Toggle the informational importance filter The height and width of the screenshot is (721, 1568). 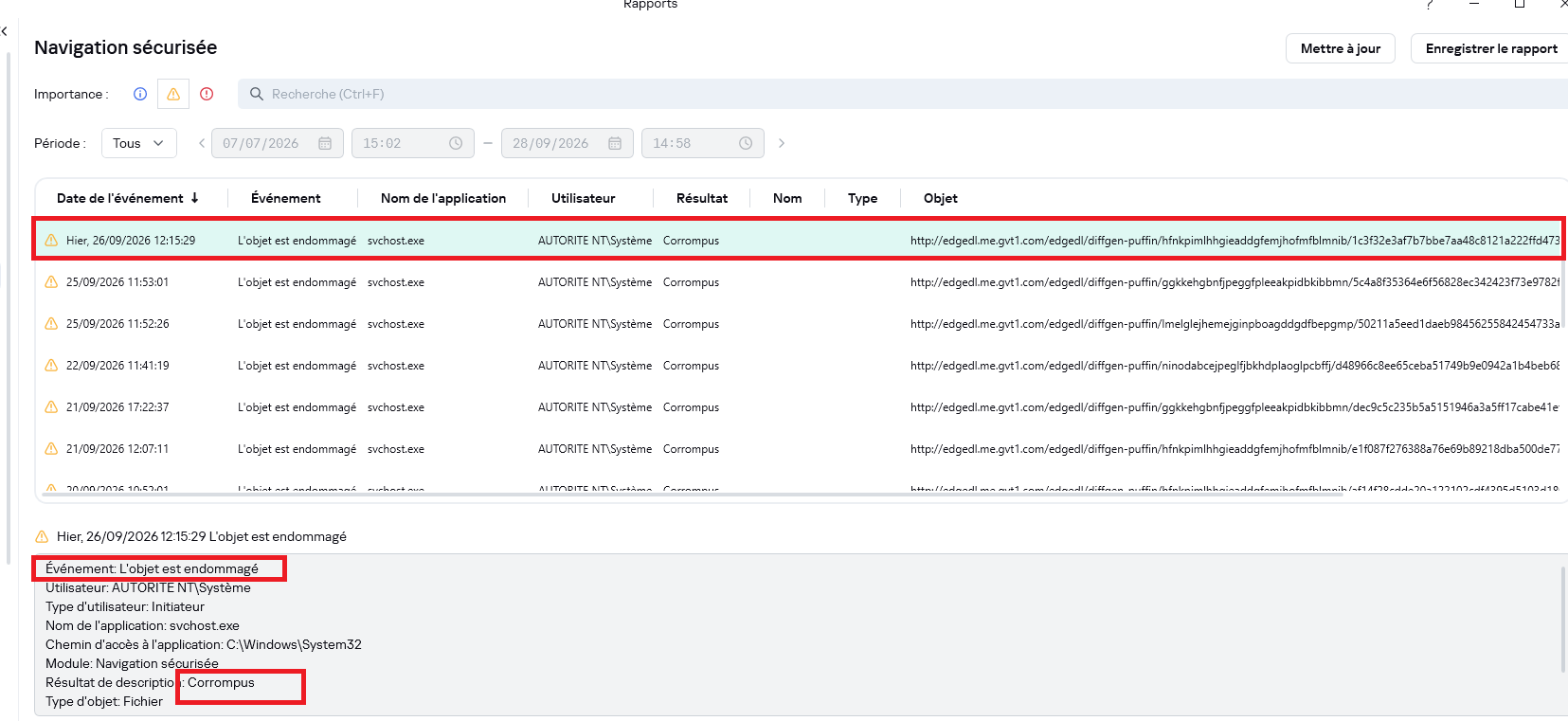click(140, 94)
